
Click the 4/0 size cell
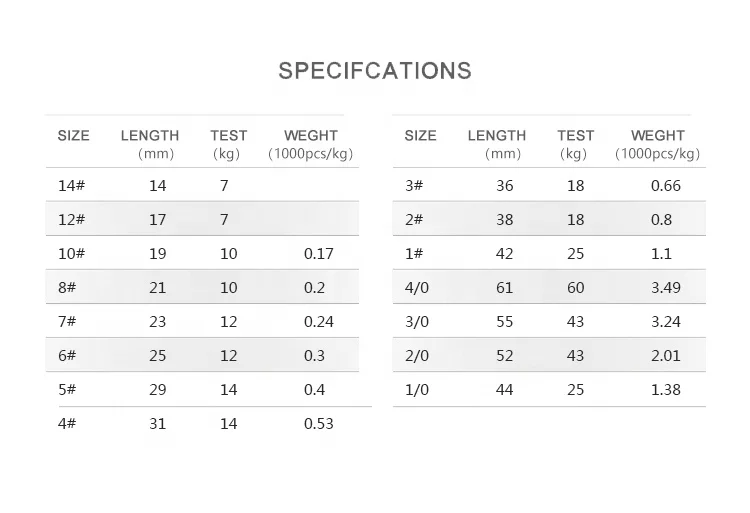[x=417, y=287]
